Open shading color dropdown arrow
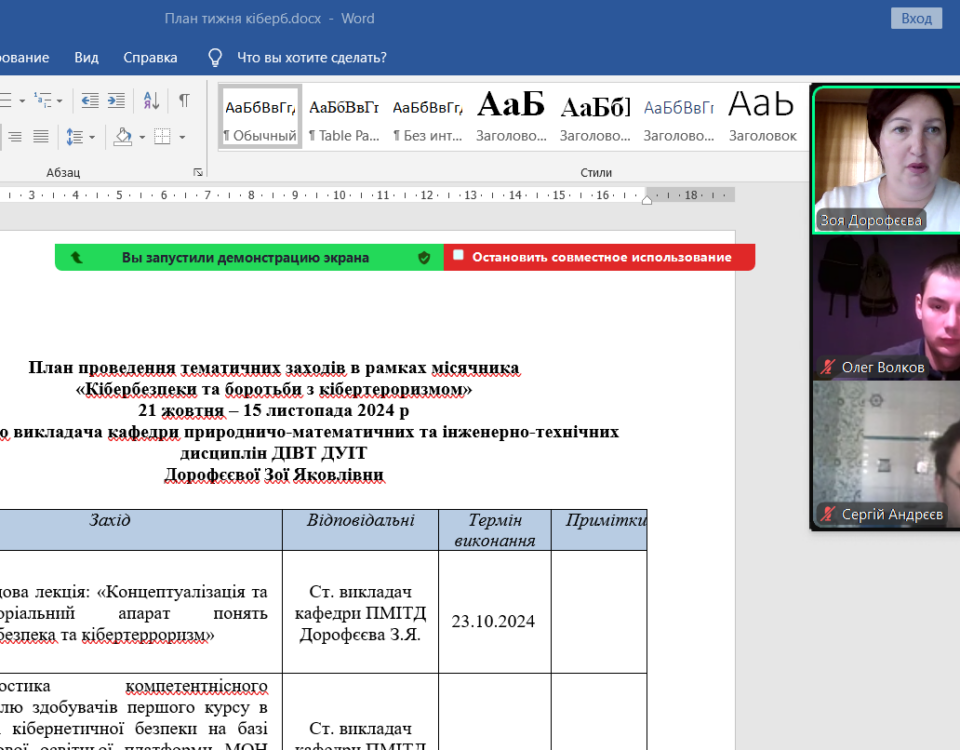Viewport: 960px width, 750px height. tap(142, 137)
